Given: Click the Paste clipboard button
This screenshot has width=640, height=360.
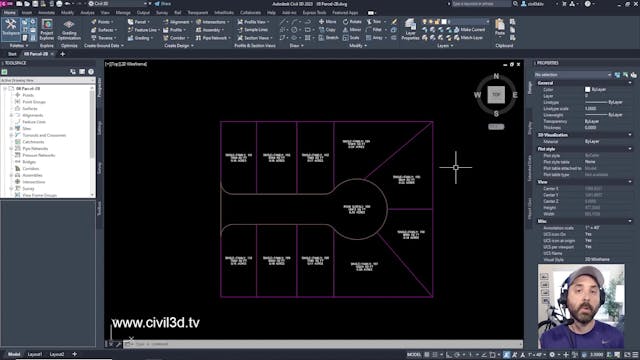Looking at the screenshot, I should [500, 27].
